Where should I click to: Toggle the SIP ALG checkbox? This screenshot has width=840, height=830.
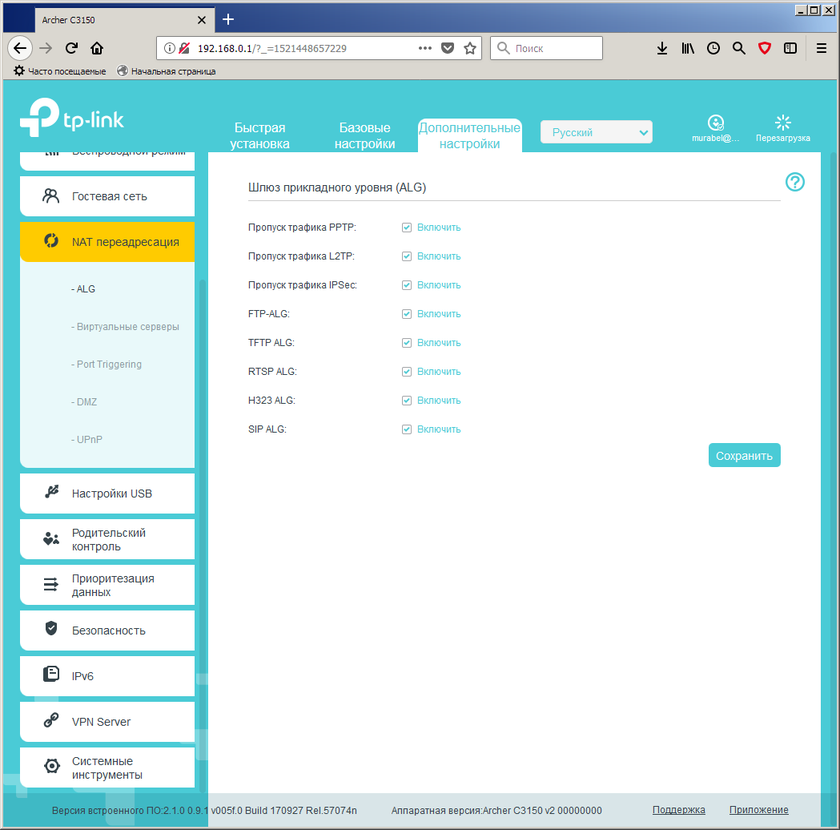point(407,430)
